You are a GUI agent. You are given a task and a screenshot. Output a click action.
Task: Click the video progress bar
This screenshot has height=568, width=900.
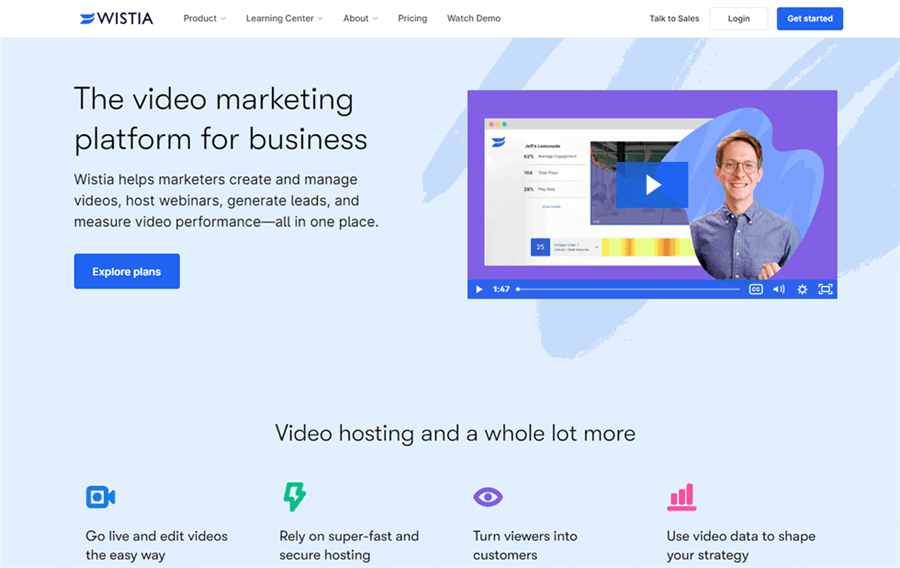pyautogui.click(x=628, y=289)
